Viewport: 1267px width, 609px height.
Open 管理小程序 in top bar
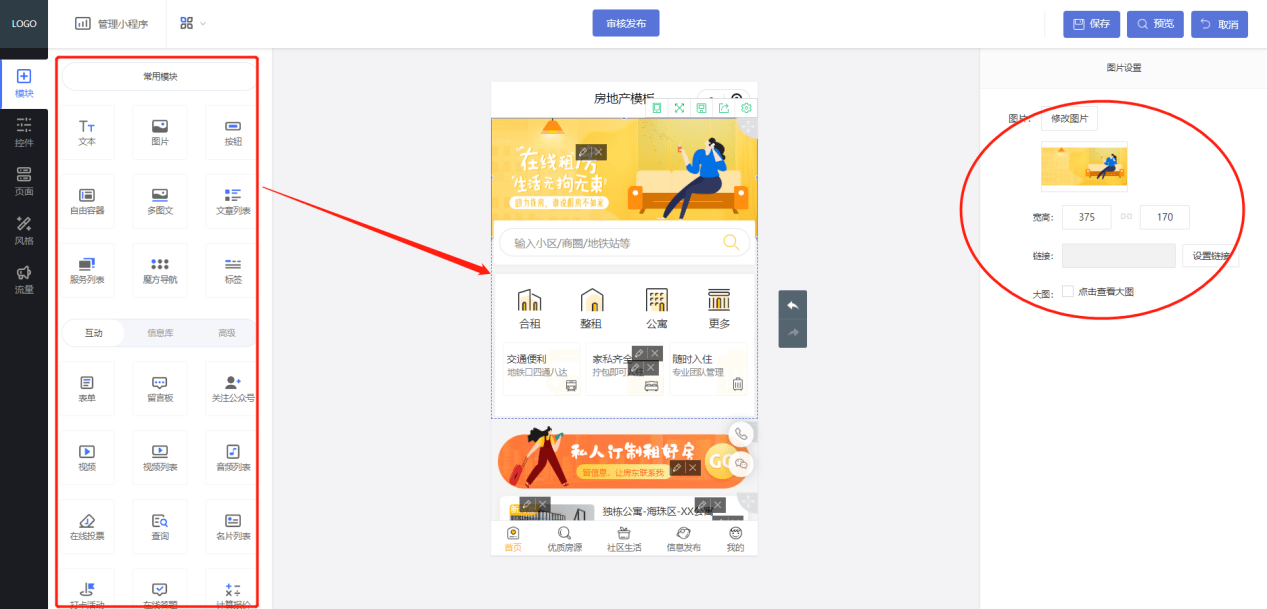112,23
